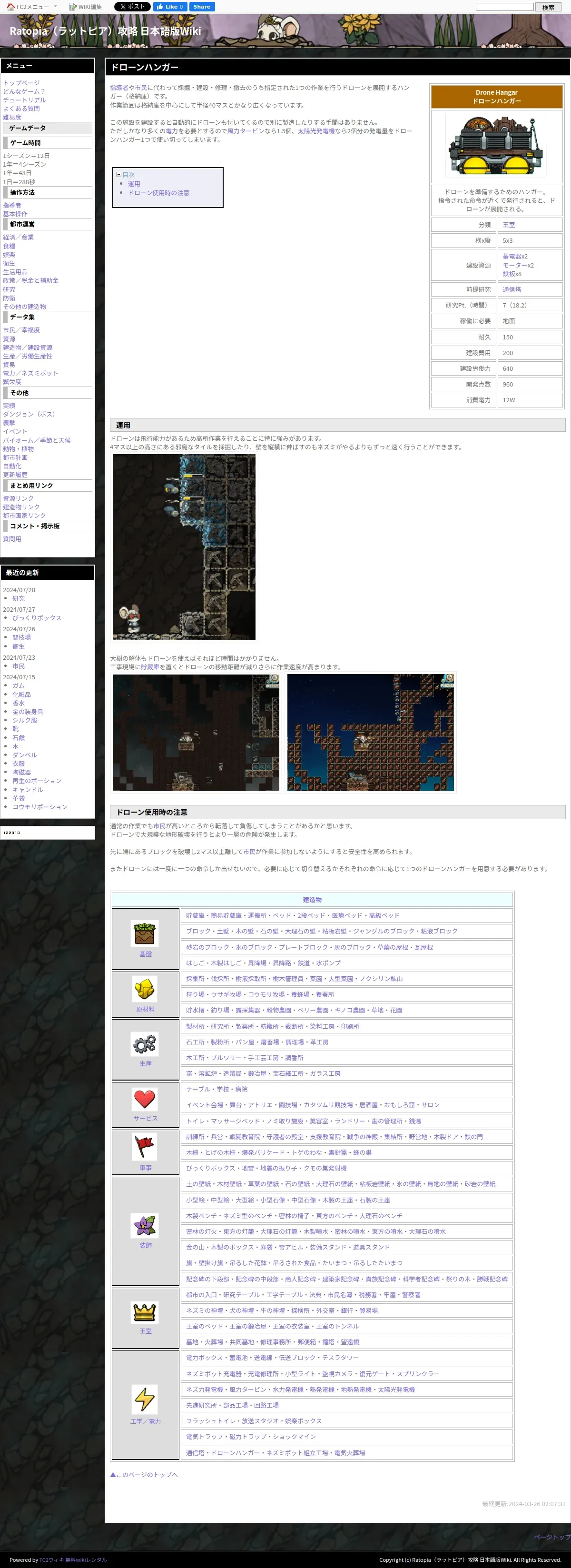Click the 工学／電力 lightning bolt icon
The height and width of the screenshot is (1568, 571).
pyautogui.click(x=145, y=1399)
